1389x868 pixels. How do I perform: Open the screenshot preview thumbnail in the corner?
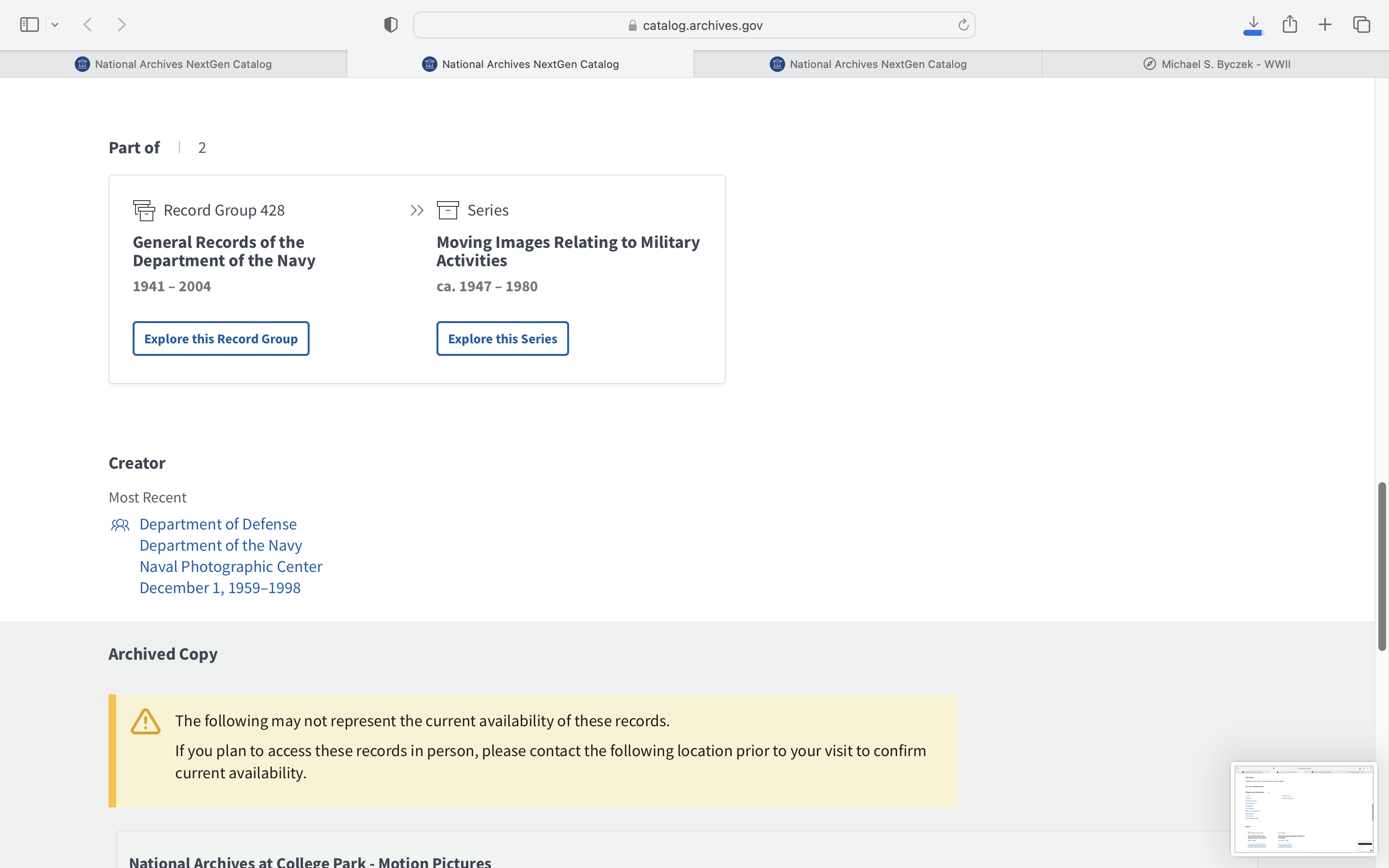point(1304,808)
